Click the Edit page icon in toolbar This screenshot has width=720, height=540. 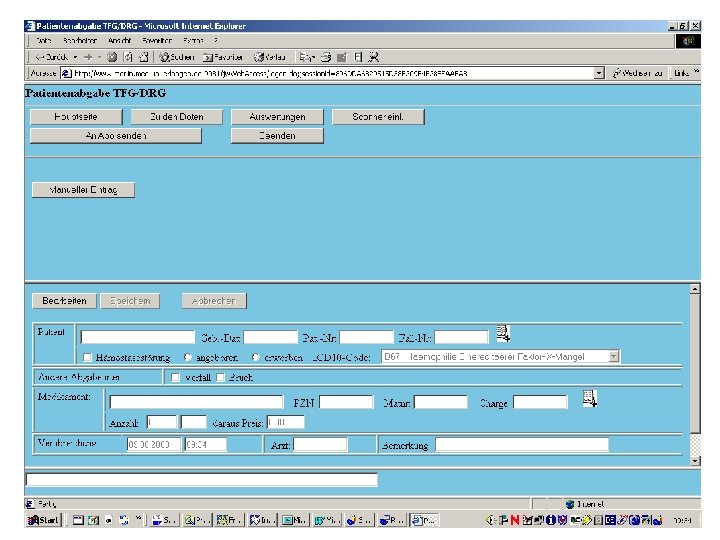(x=342, y=57)
